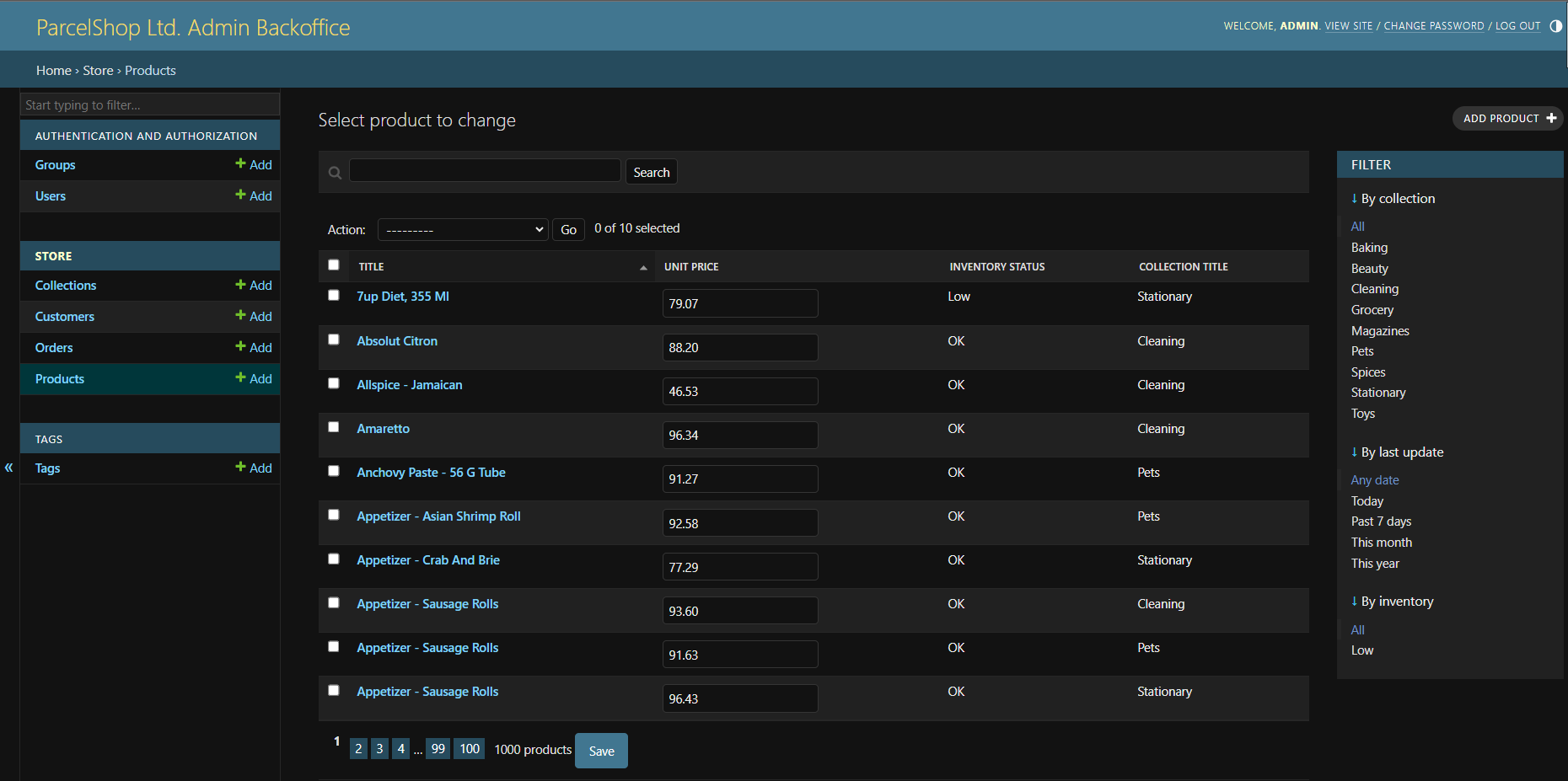Click the Go button
The width and height of the screenshot is (1568, 781).
[x=569, y=229]
